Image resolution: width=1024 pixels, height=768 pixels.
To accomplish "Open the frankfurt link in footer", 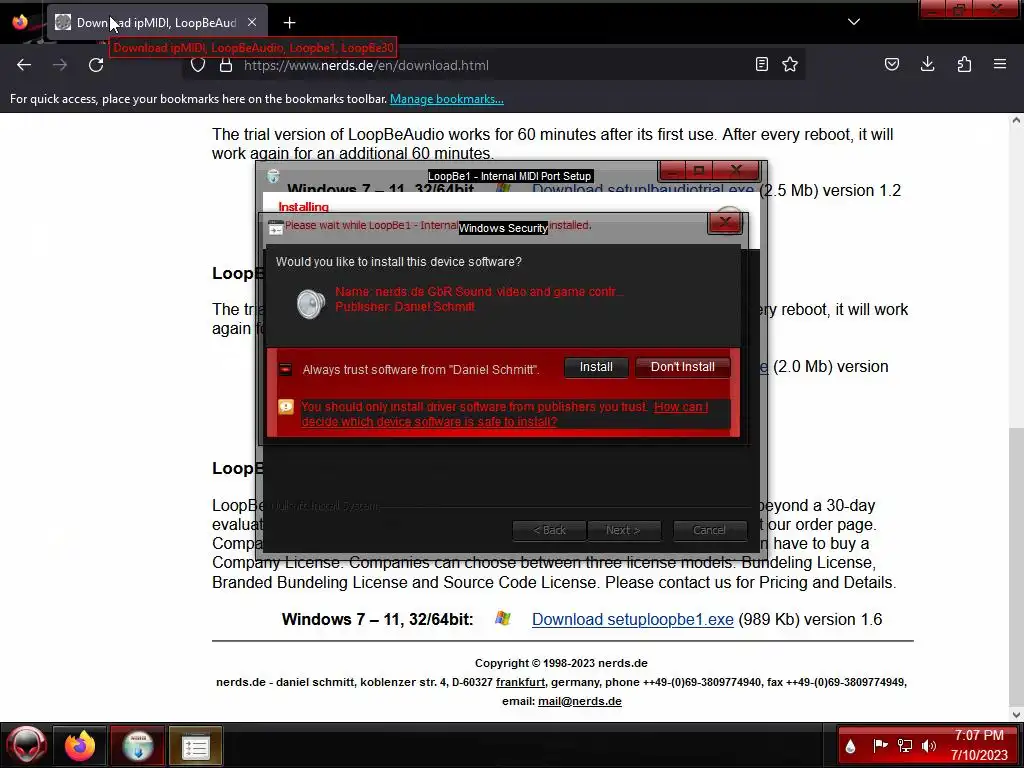I will (520, 682).
